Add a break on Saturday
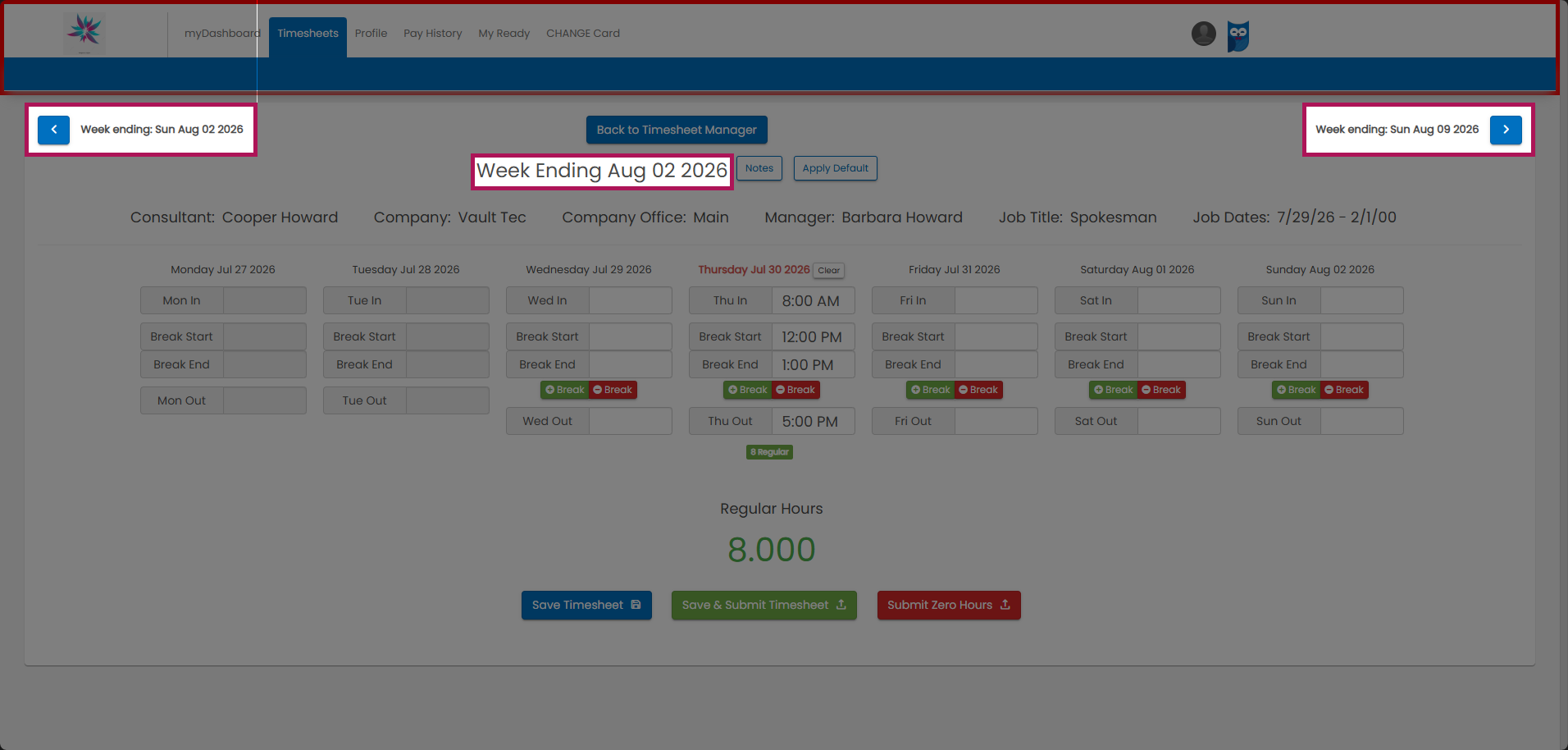The height and width of the screenshot is (750, 1568). tap(1113, 390)
